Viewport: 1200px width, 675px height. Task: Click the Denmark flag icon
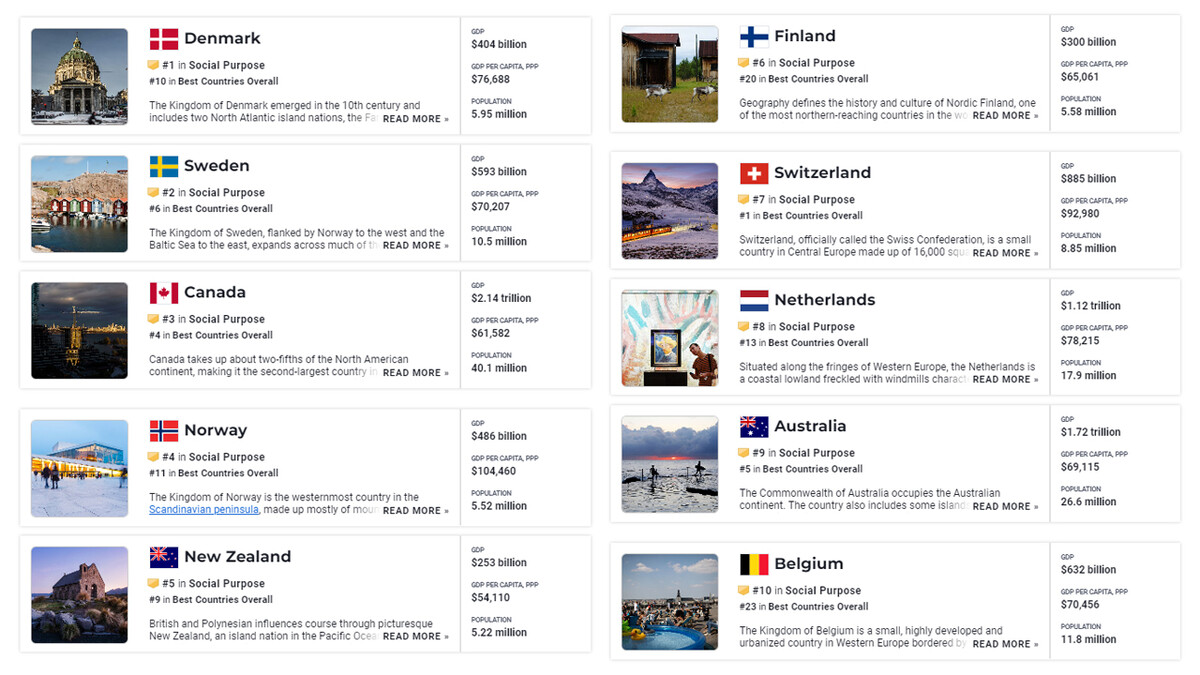coord(164,39)
